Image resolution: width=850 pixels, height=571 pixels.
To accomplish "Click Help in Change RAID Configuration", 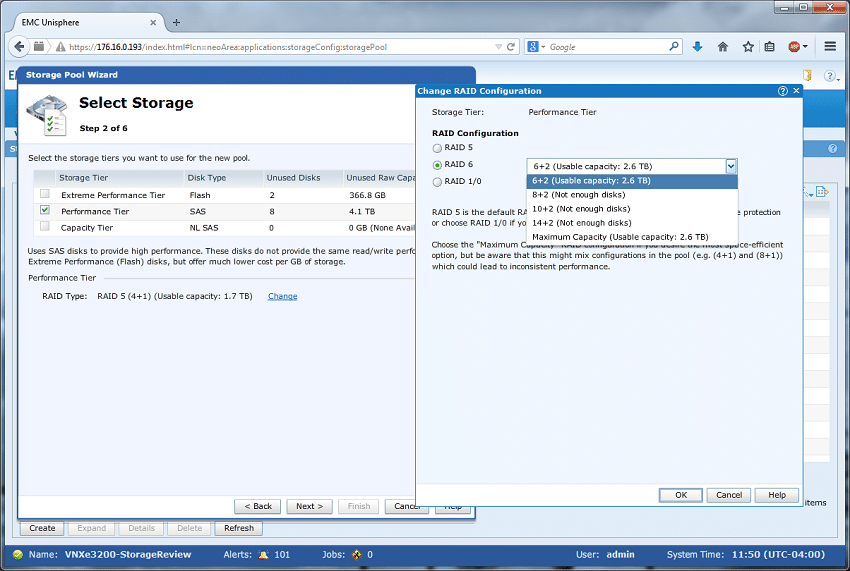I will click(777, 495).
